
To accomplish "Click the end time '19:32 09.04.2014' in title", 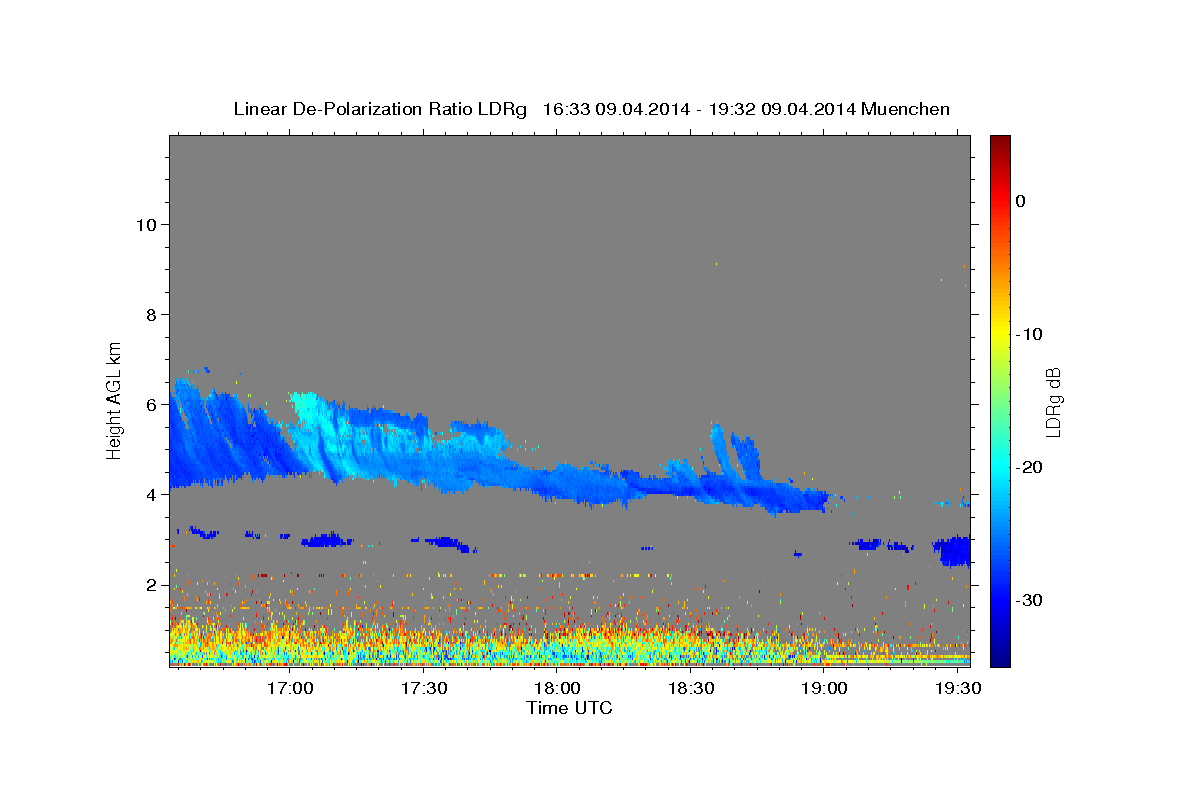I will [781, 109].
